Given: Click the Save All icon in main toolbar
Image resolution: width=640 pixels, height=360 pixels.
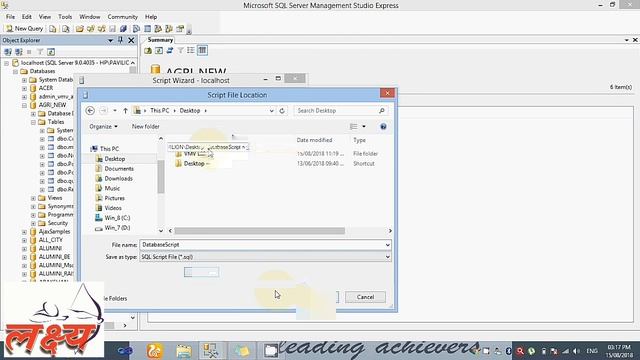Looking at the screenshot, I should point(123,29).
